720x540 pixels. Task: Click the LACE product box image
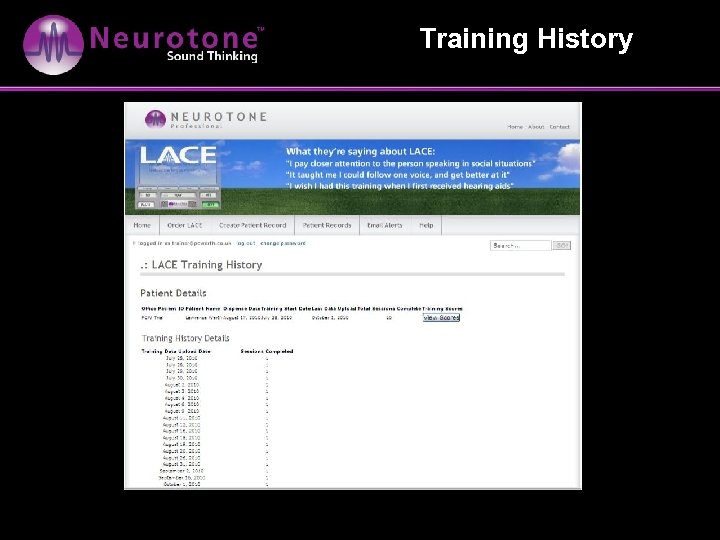point(178,178)
